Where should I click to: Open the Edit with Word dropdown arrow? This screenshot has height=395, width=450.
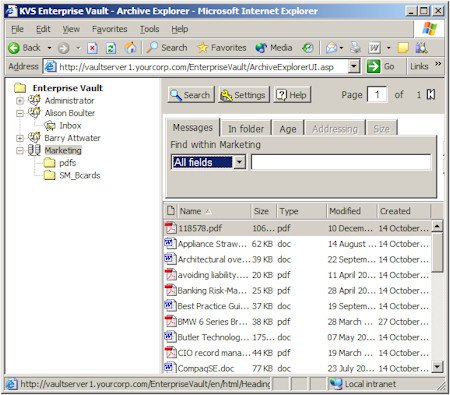388,48
